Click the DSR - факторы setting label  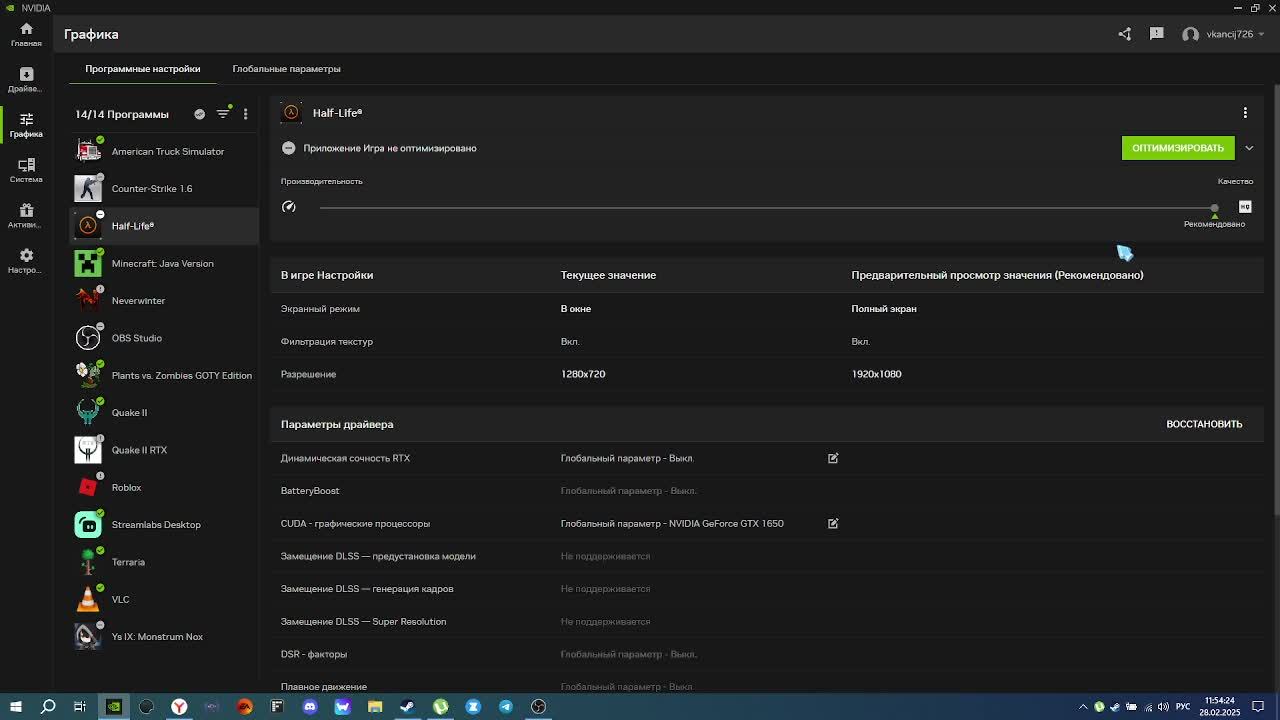(314, 654)
